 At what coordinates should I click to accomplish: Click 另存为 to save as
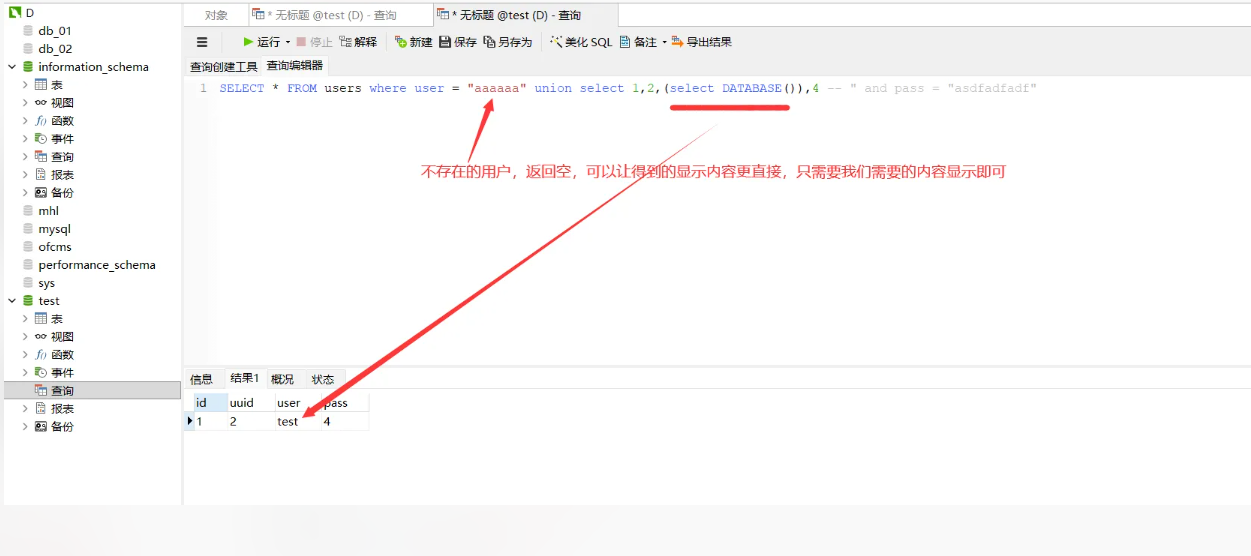(x=507, y=42)
